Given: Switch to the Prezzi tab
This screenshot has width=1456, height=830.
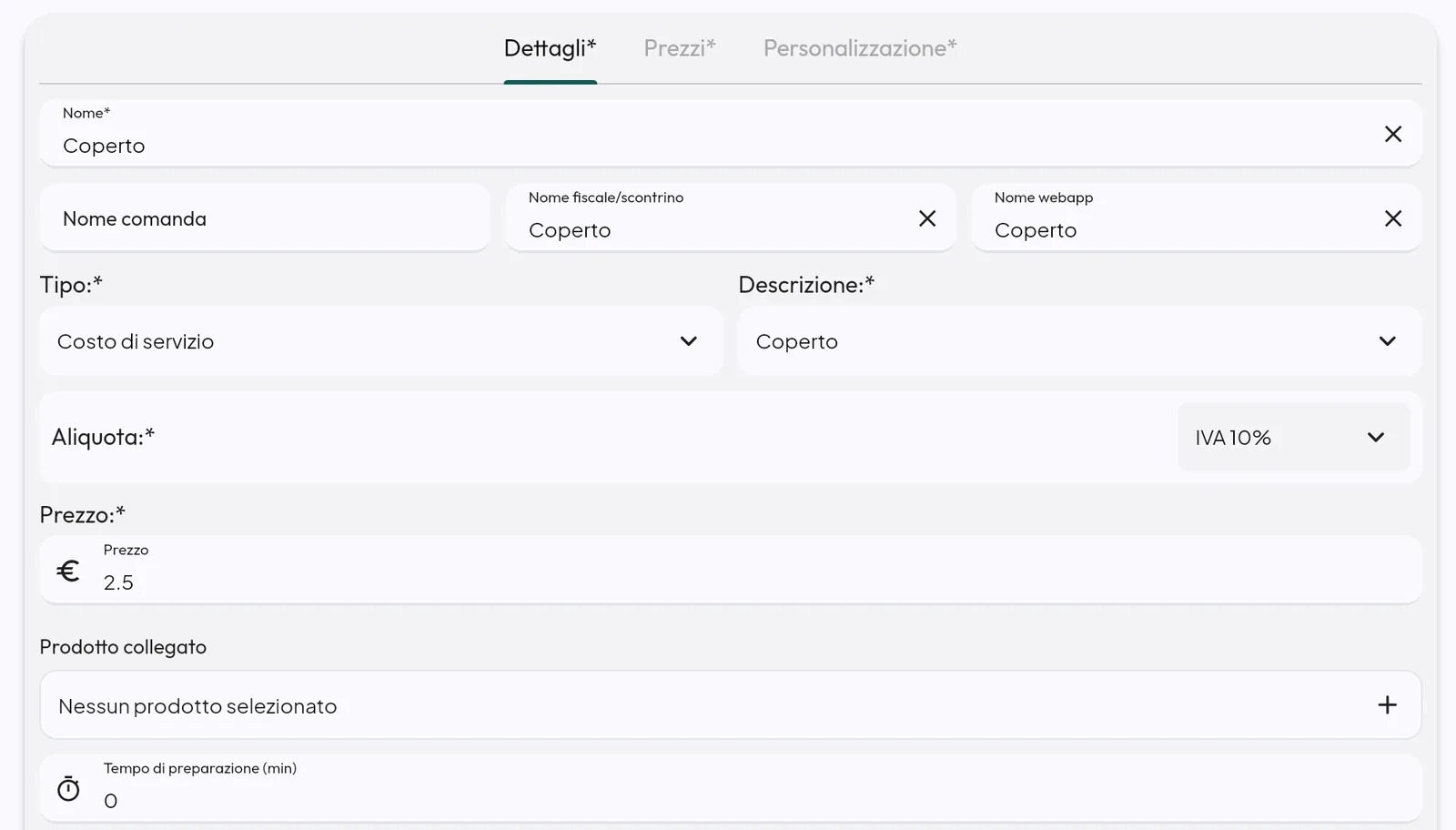Looking at the screenshot, I should [680, 48].
